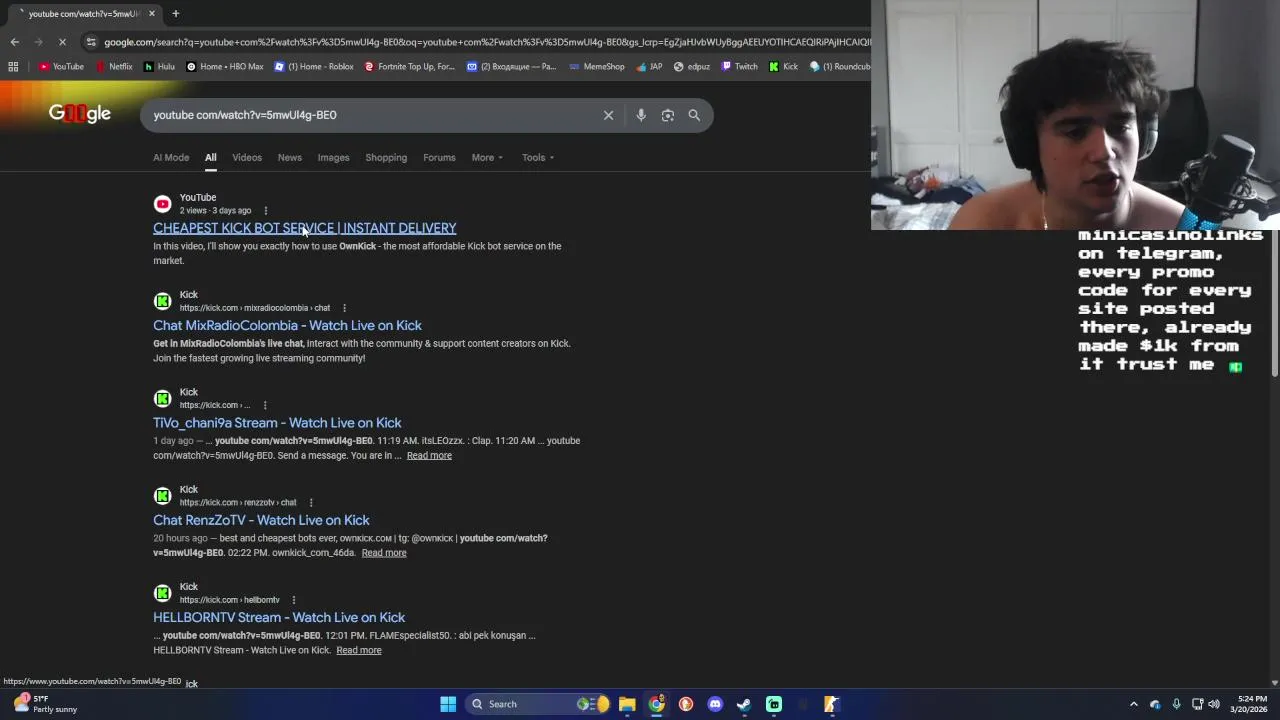This screenshot has height=720, width=1280.
Task: Stop loading the page in Chrome
Action: click(62, 42)
